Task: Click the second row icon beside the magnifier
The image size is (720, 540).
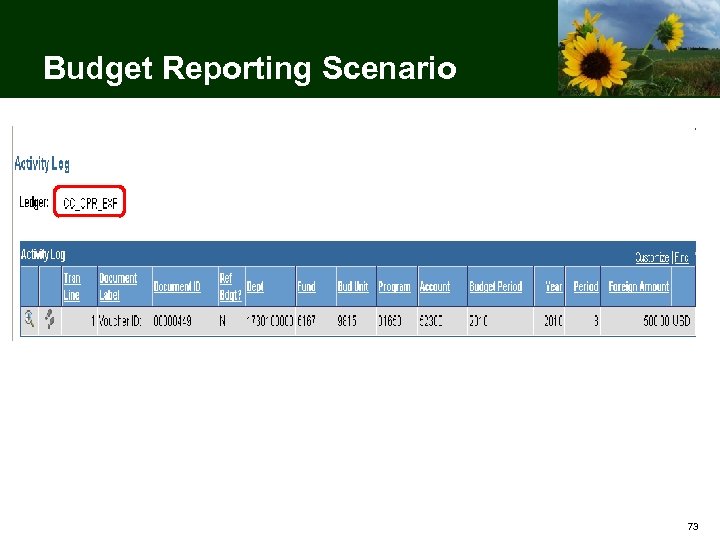Action: coord(50,319)
